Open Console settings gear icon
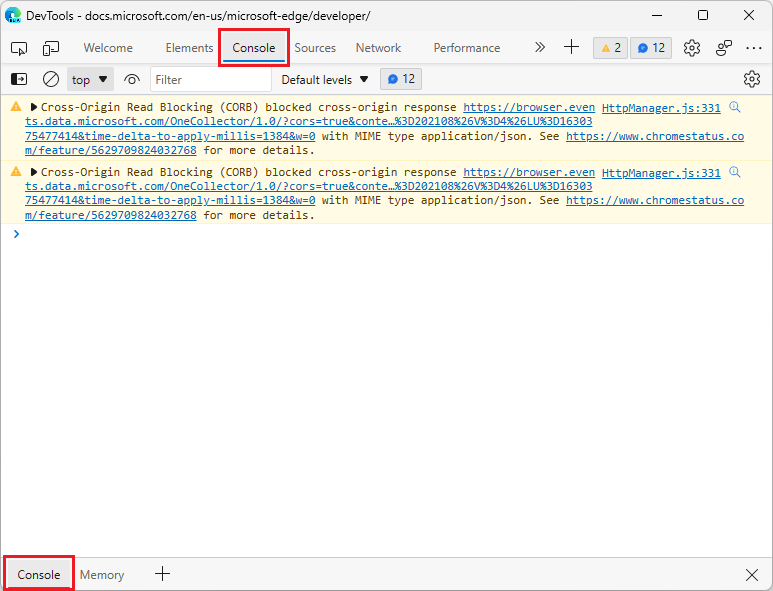 (x=751, y=79)
